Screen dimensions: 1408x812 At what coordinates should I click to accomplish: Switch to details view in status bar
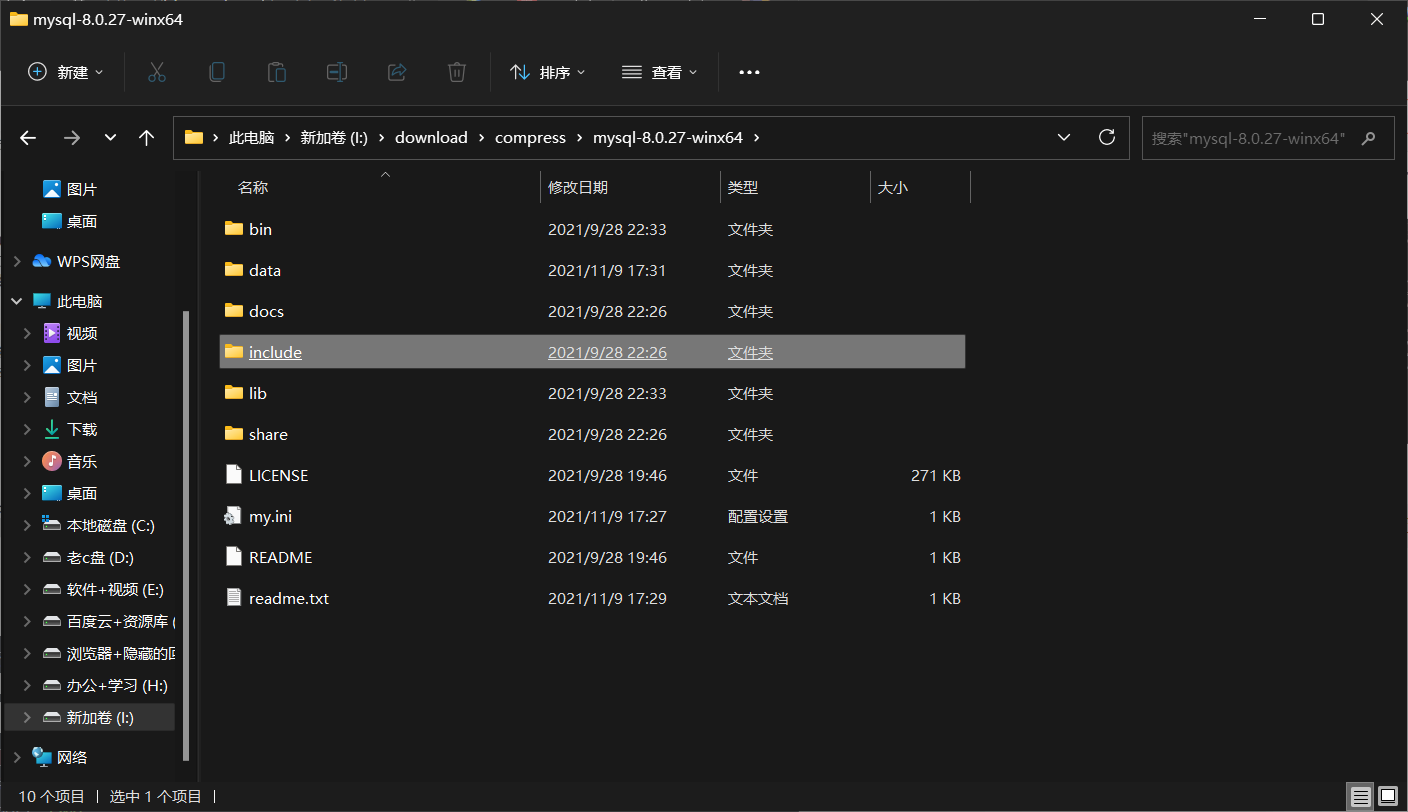pos(1360,797)
